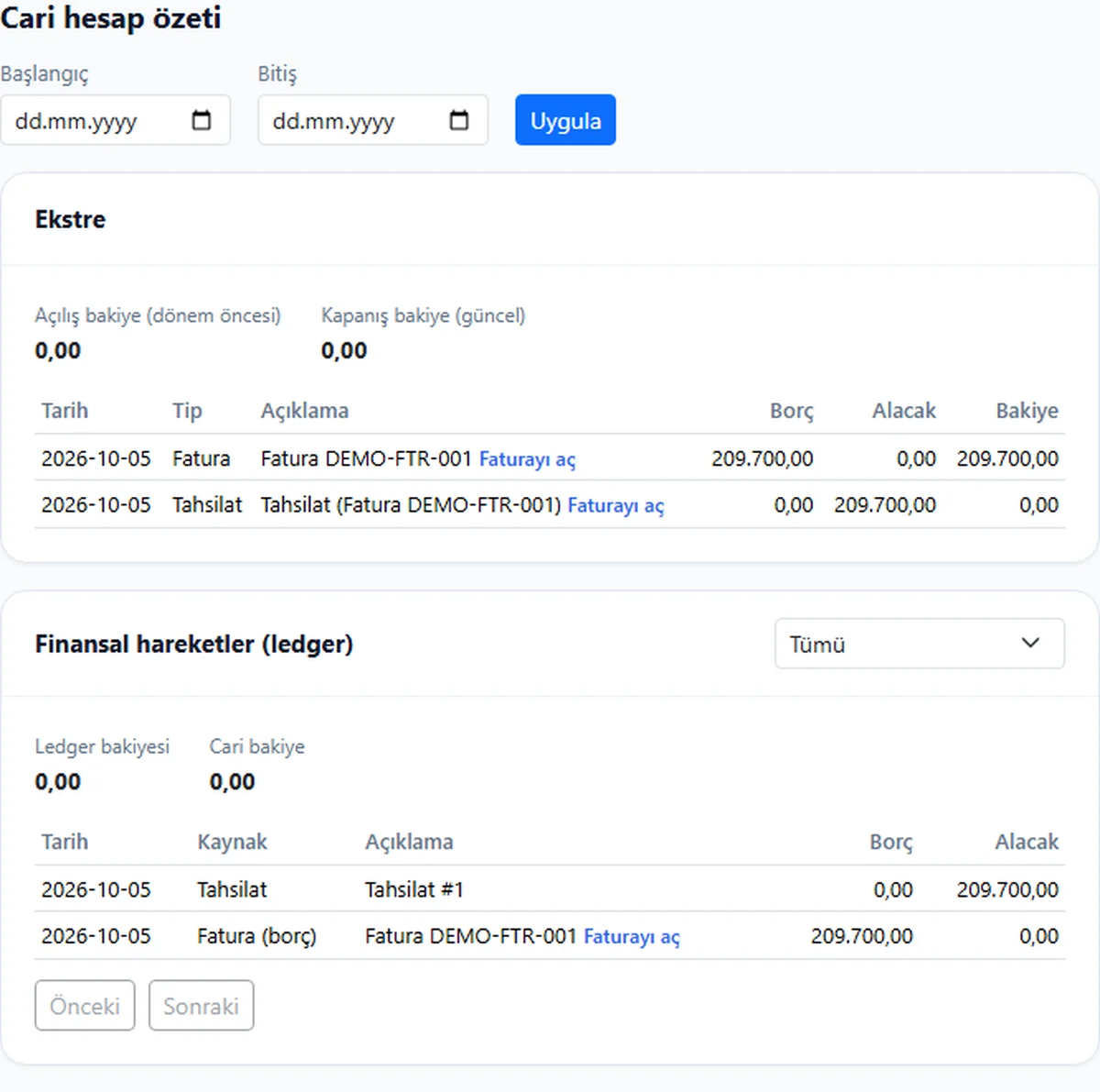Expand the Tümü ledger filter dropdown

pyautogui.click(x=919, y=644)
